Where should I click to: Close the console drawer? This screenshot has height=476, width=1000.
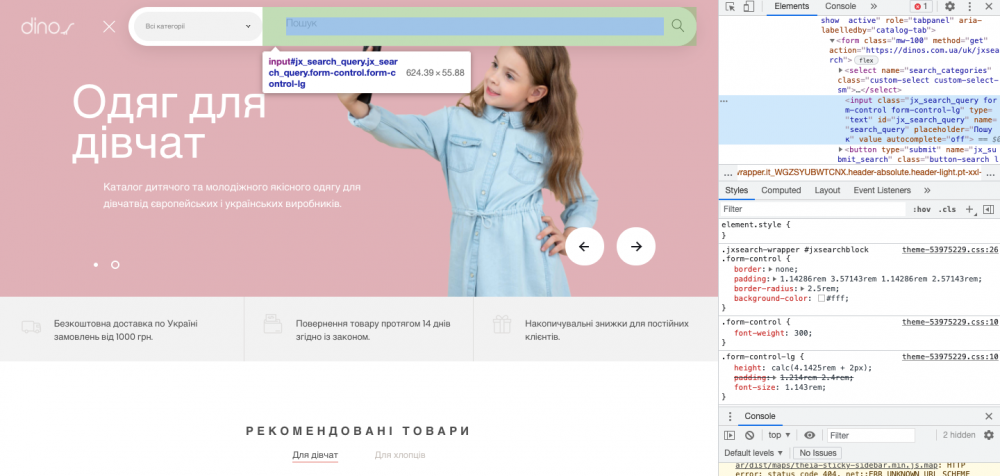989,416
